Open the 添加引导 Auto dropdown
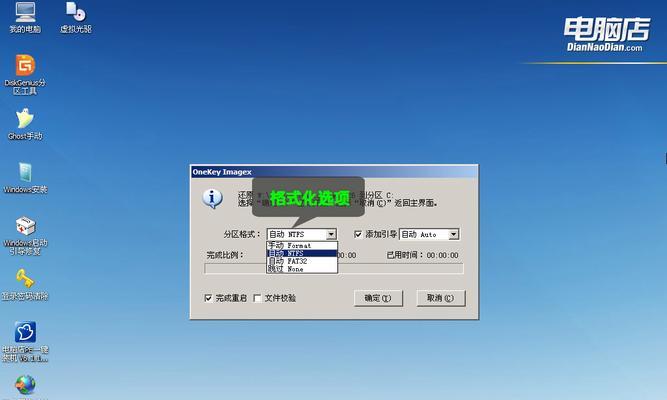667x400 pixels. (x=453, y=234)
